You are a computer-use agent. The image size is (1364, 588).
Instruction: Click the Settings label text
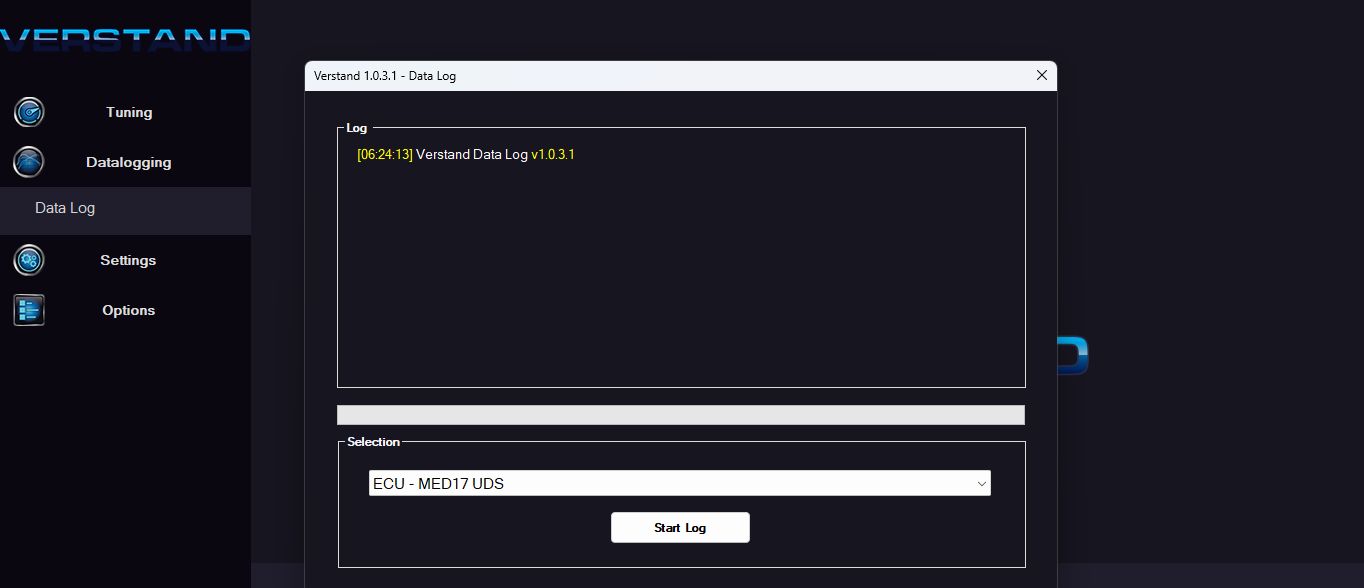pos(128,260)
